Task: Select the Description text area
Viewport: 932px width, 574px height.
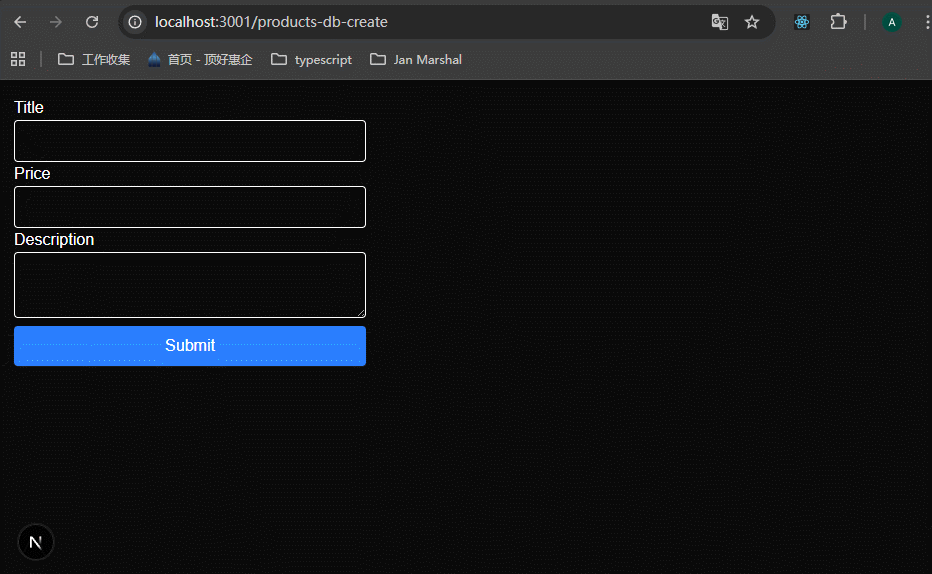Action: coord(190,285)
